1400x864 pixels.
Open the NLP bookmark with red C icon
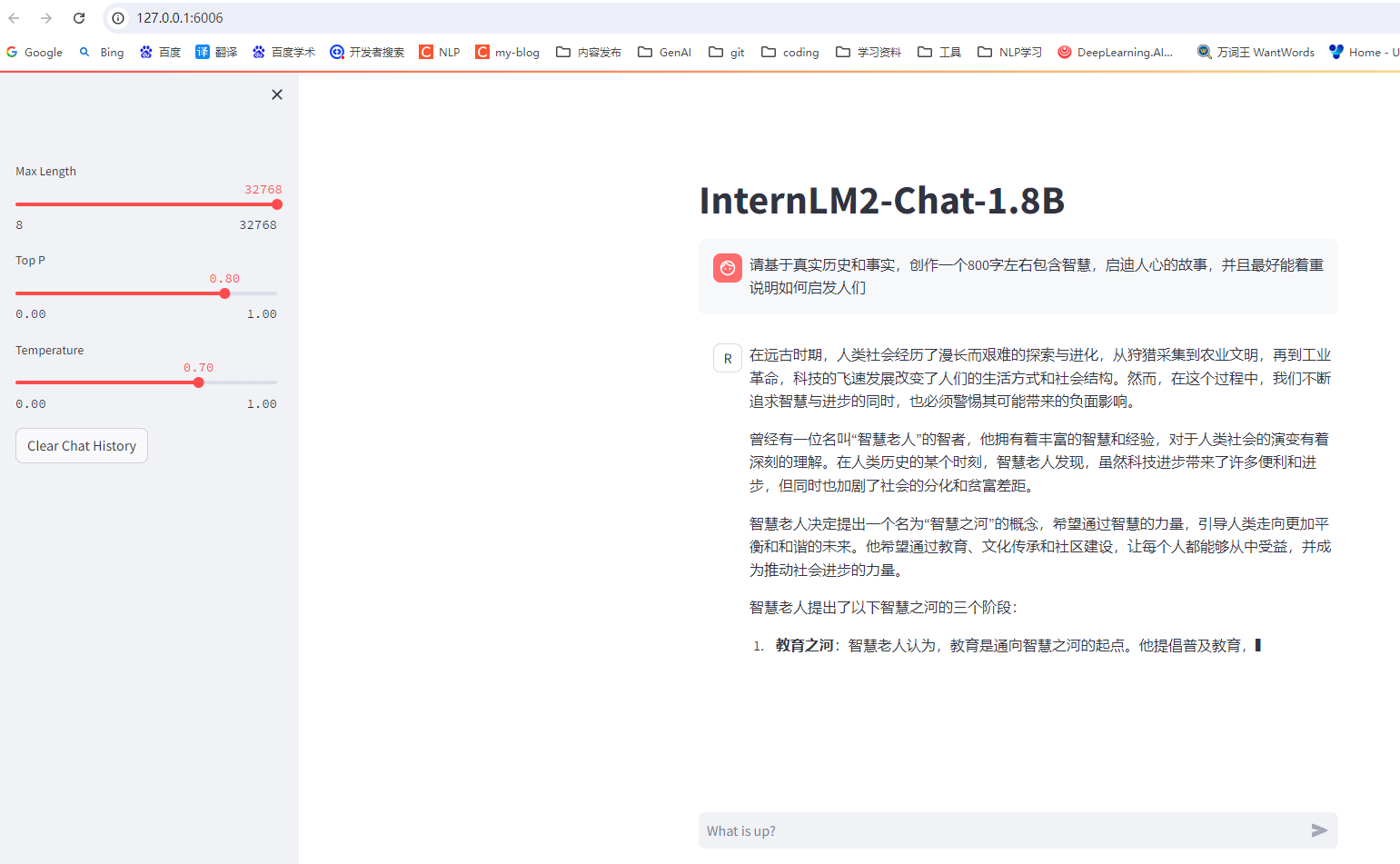tap(440, 52)
